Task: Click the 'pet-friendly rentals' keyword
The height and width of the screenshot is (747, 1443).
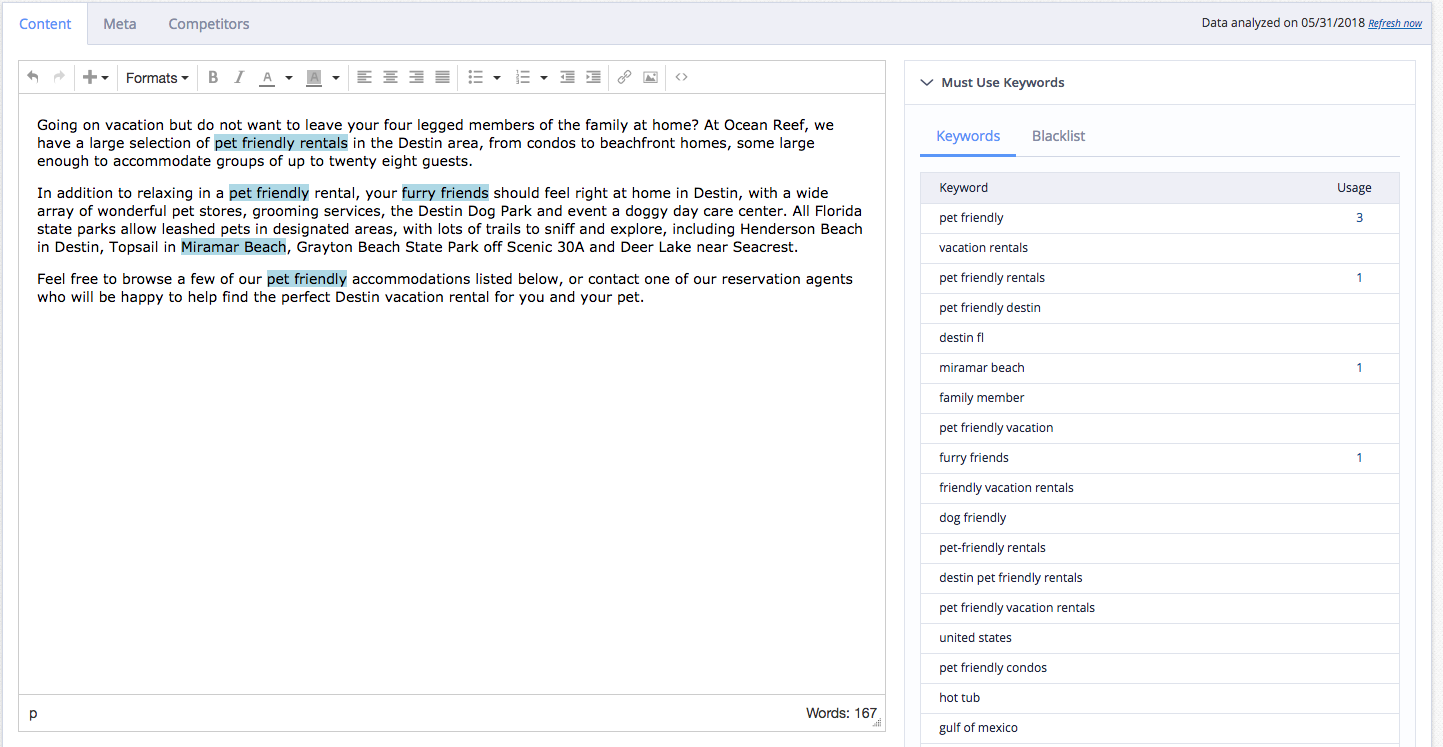Action: tap(992, 548)
